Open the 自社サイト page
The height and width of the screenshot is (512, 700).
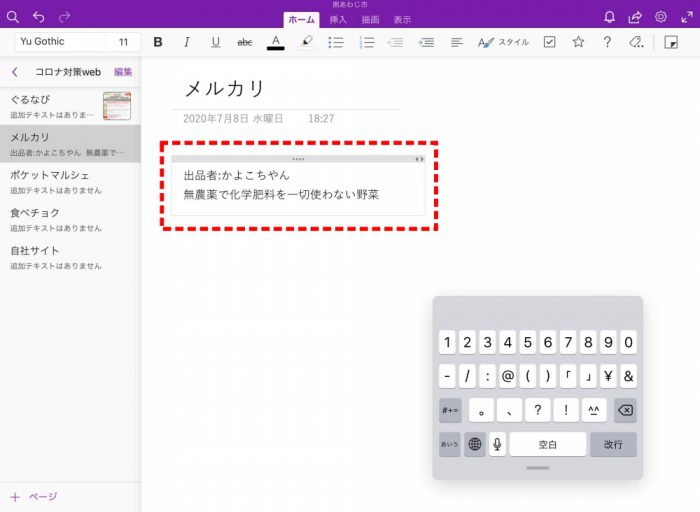[71, 257]
